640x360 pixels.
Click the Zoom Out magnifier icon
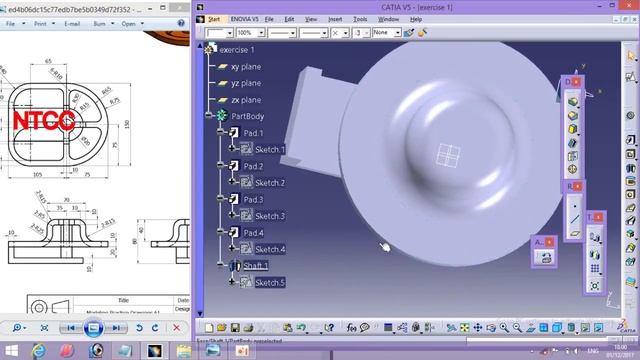coord(517,328)
